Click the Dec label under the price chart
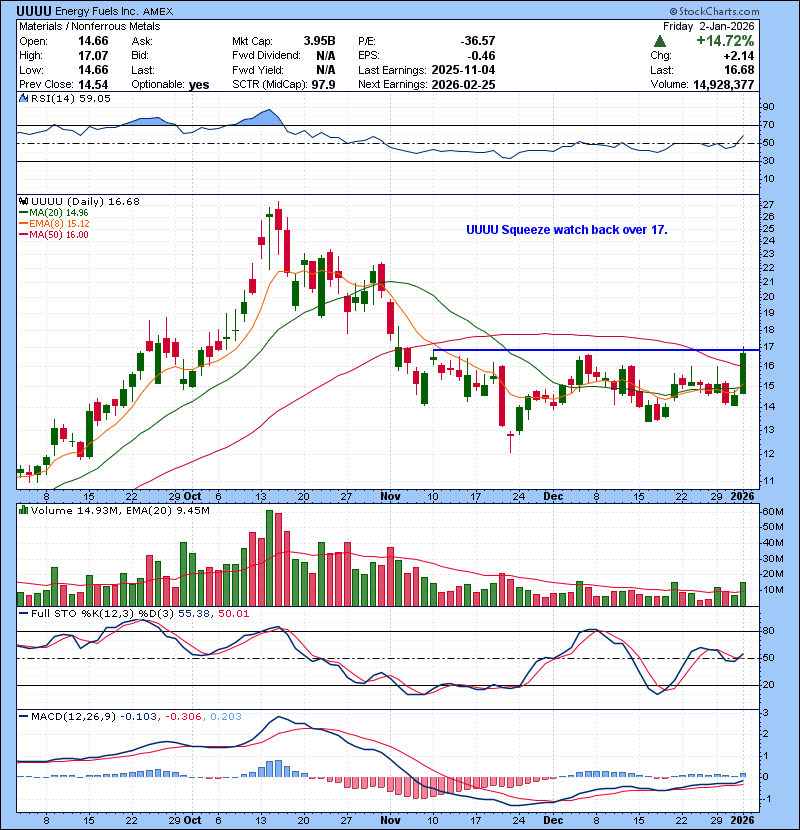Screen dimensions: 800x830 click(x=553, y=496)
